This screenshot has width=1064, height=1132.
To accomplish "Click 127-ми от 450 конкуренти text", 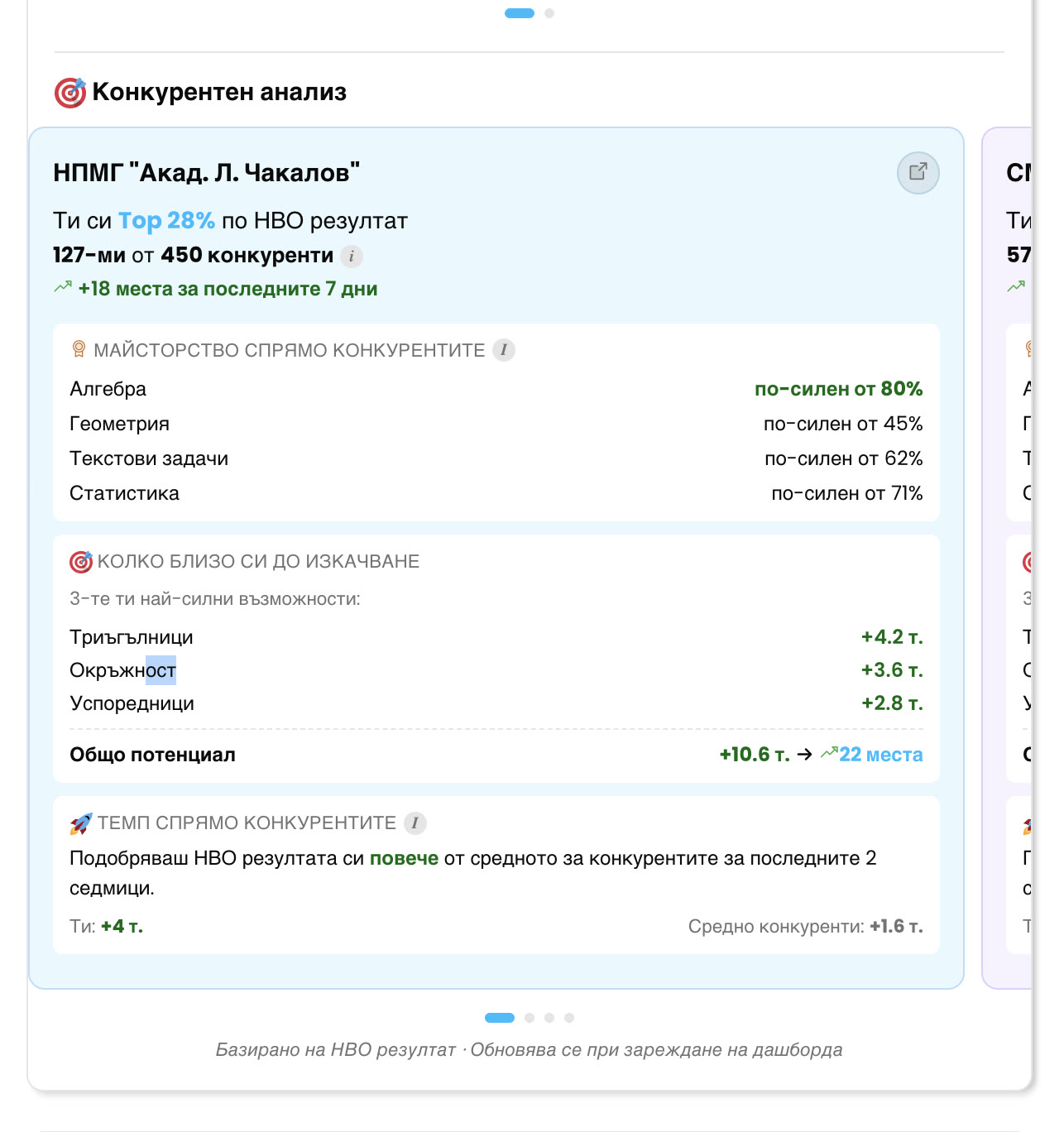I will (x=194, y=255).
